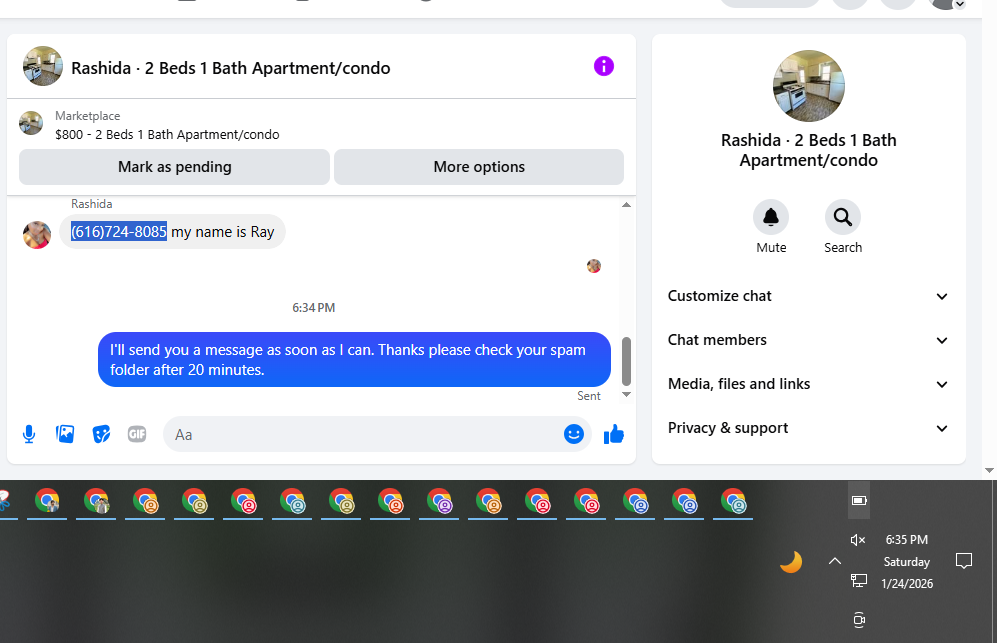The width and height of the screenshot is (997, 643).
Task: Click the More options button
Action: click(x=479, y=167)
